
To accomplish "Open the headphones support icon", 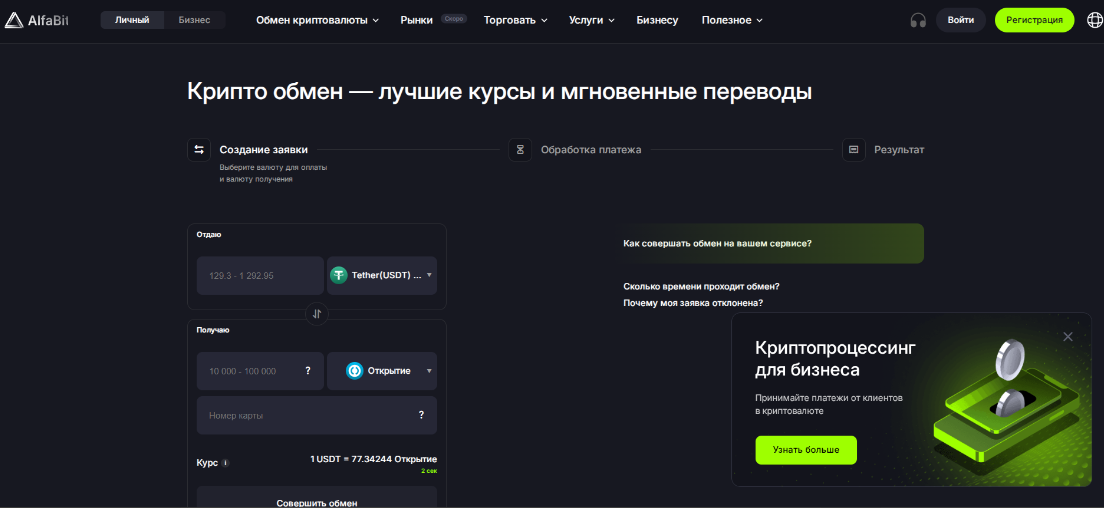I will point(917,20).
